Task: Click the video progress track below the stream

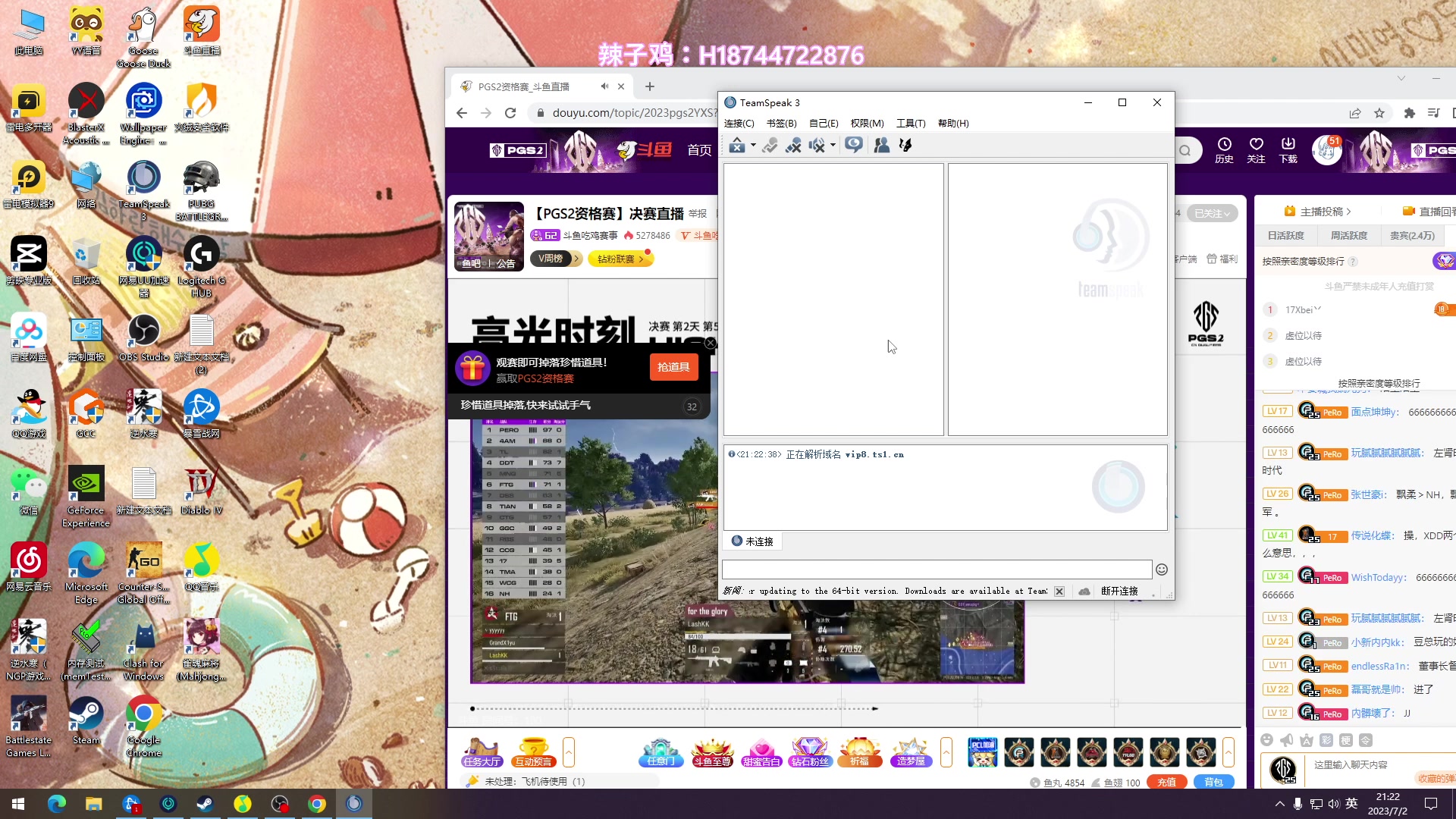Action: [673, 709]
